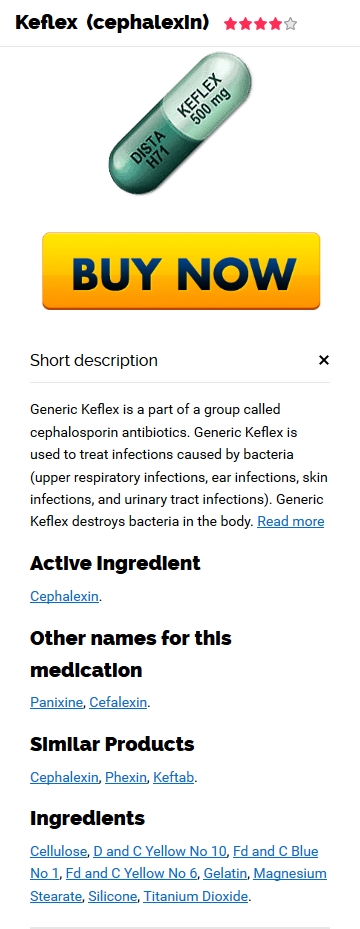
Task: Open the Phexin similar product link
Action: [x=126, y=777]
